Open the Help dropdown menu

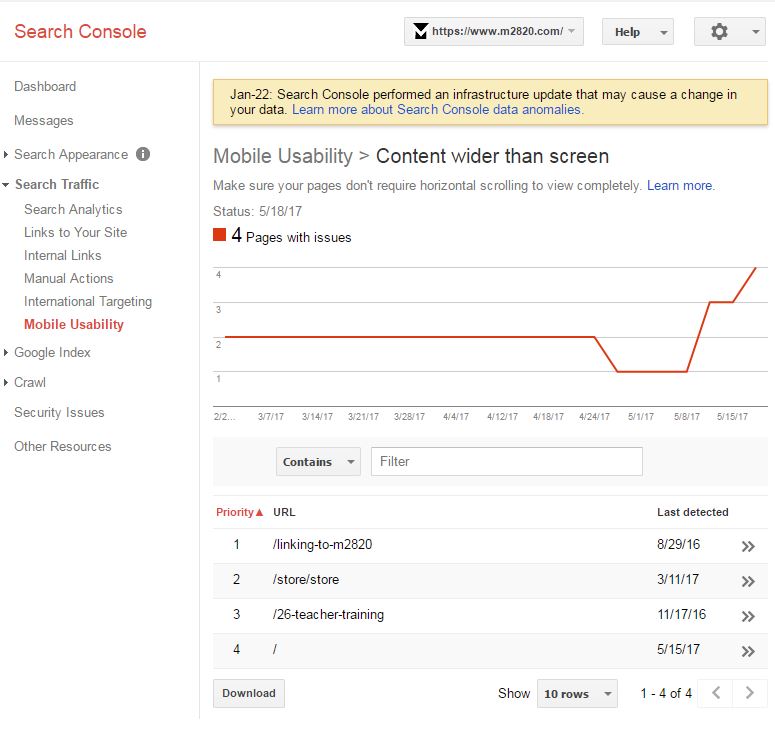pos(637,32)
